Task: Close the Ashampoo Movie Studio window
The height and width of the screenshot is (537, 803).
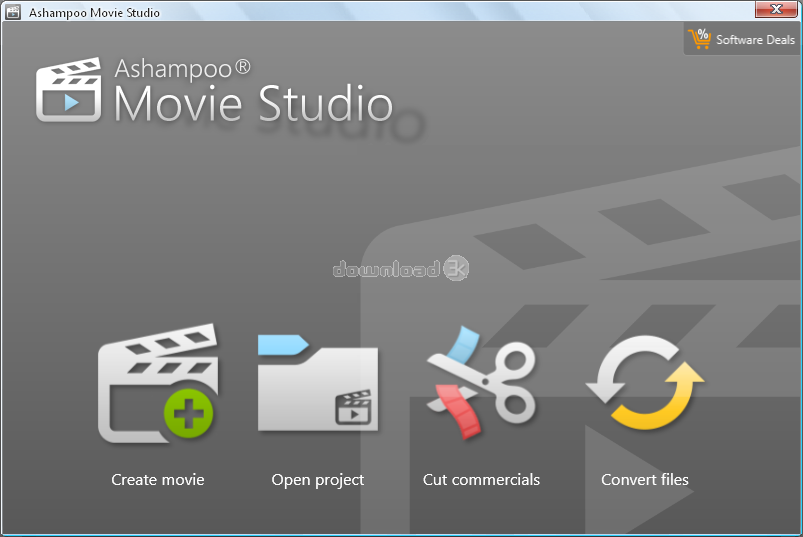Action: tap(776, 9)
